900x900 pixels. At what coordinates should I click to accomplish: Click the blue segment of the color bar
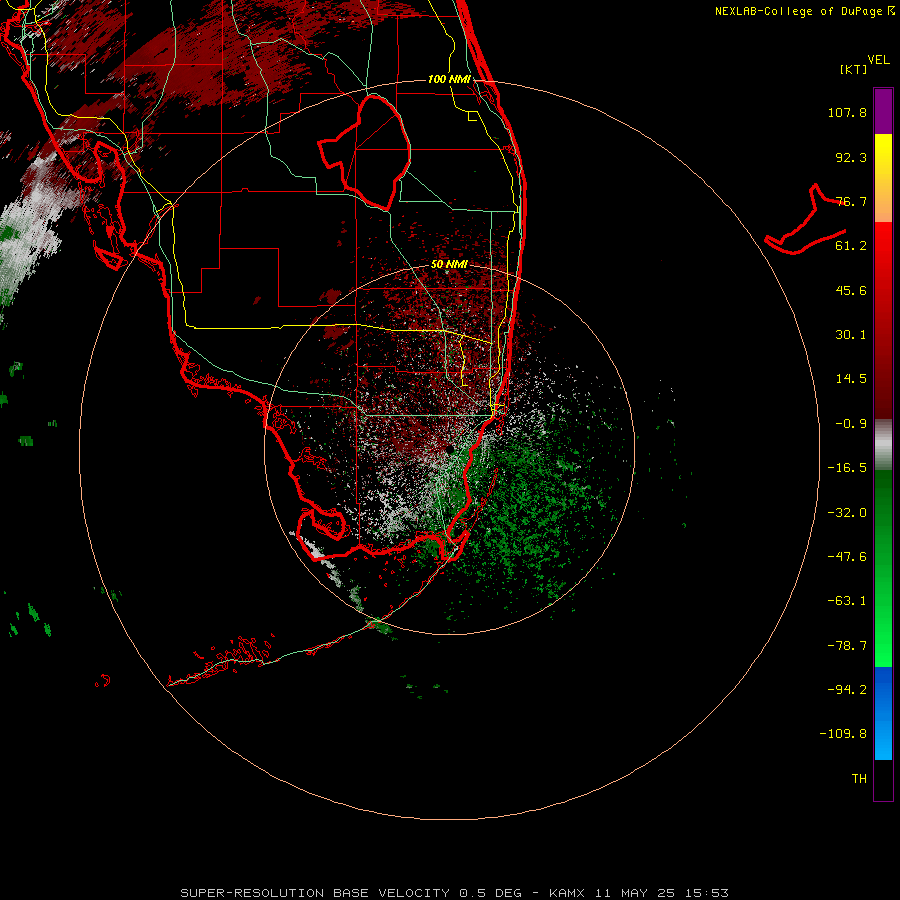(883, 713)
